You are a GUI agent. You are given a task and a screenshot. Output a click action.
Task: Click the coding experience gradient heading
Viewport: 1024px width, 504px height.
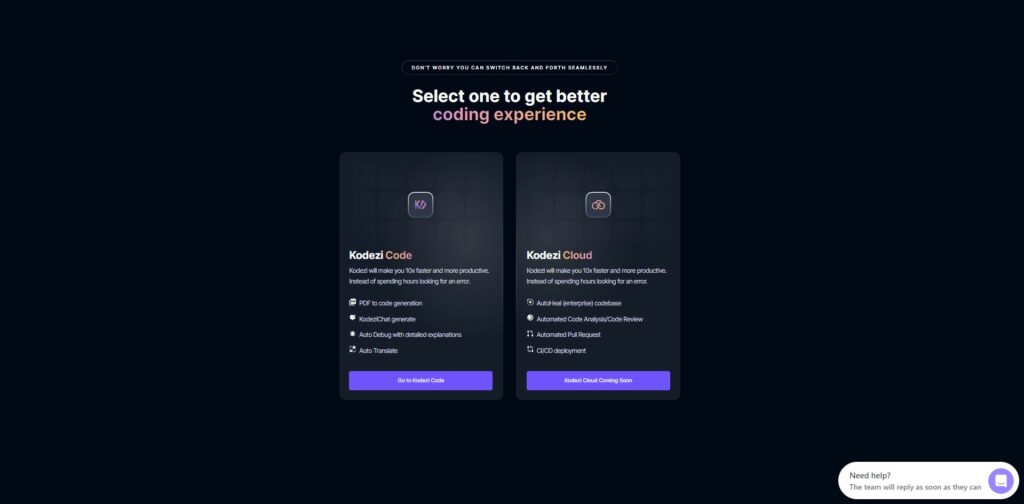[x=509, y=115]
